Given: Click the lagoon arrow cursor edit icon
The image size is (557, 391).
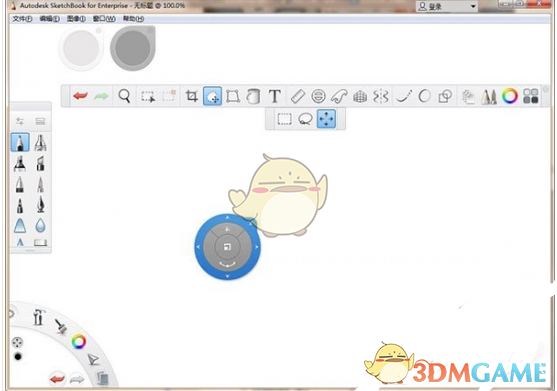Looking at the screenshot, I should [x=93, y=359].
